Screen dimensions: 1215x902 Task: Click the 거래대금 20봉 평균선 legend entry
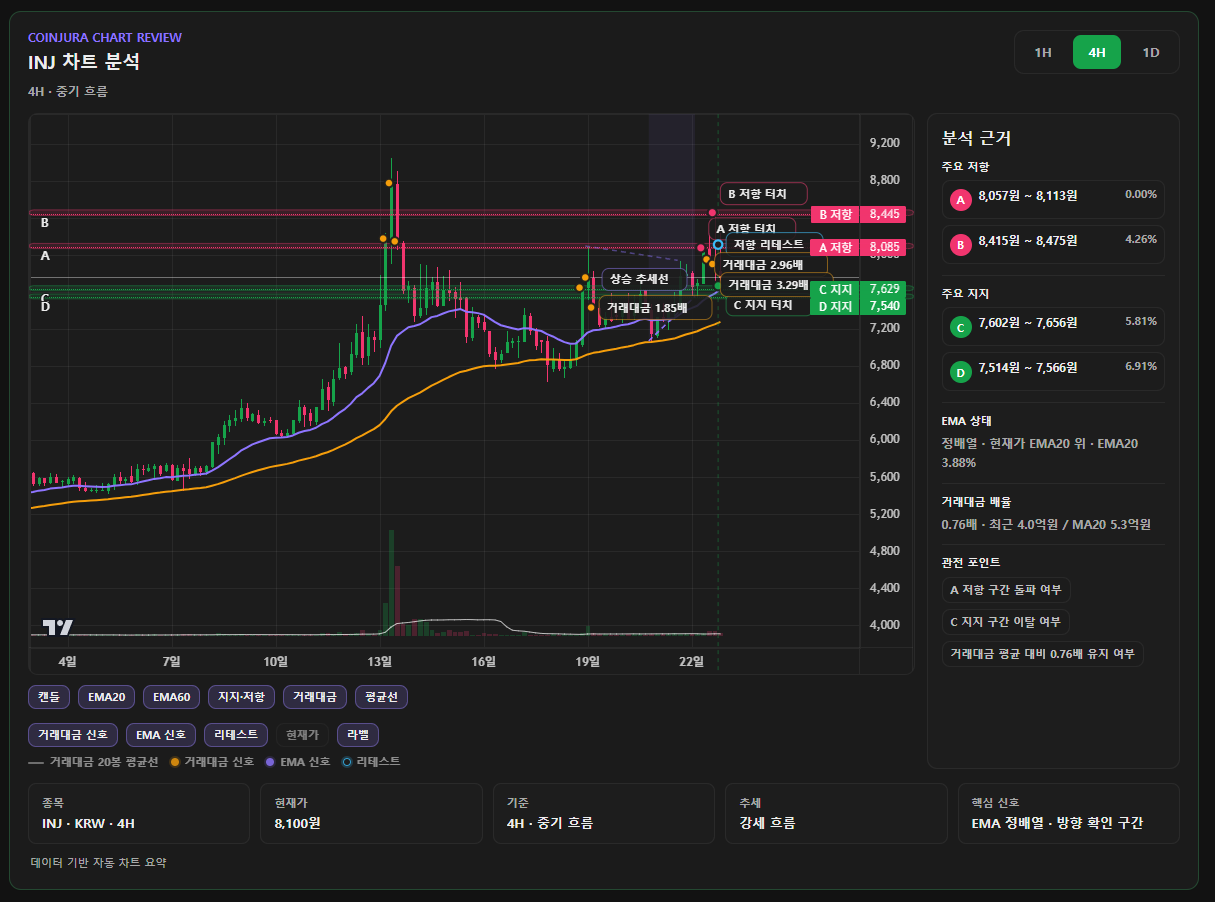point(93,762)
